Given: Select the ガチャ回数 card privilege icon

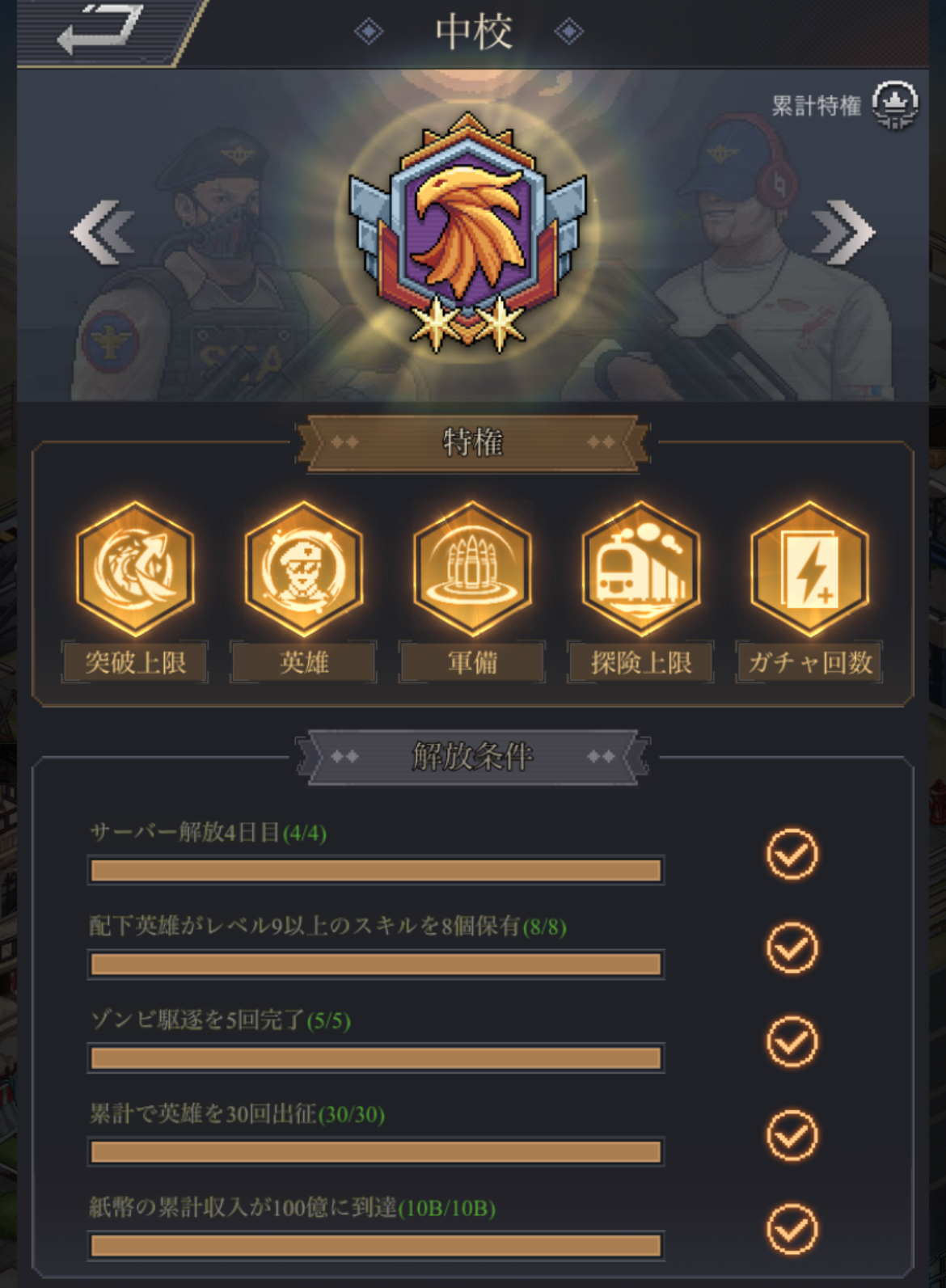Looking at the screenshot, I should [x=809, y=568].
